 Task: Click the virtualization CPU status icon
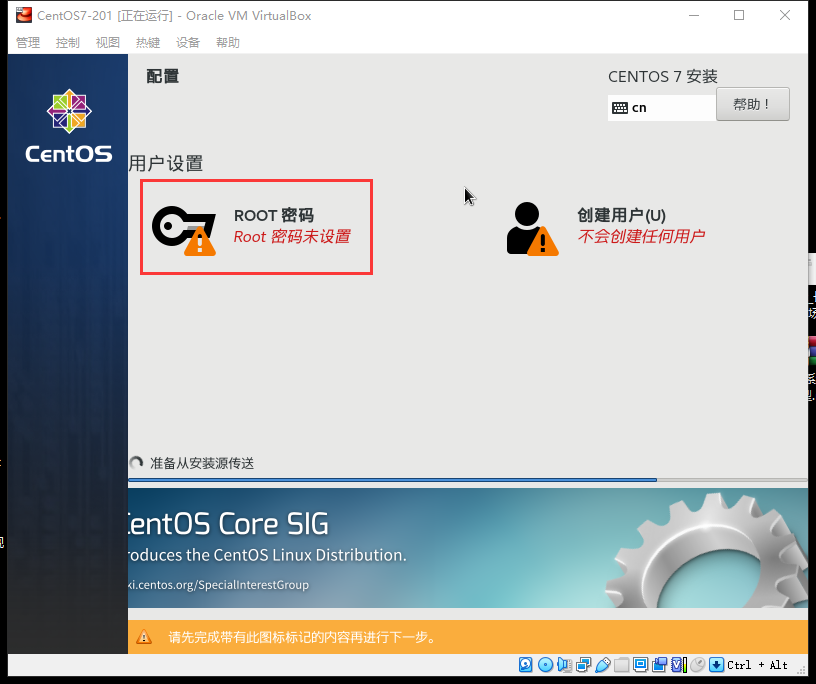679,665
